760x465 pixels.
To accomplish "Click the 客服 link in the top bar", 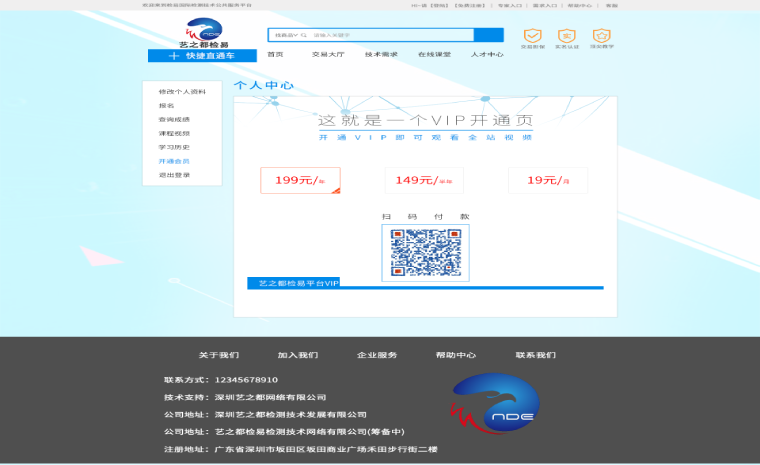I will tap(612, 5).
